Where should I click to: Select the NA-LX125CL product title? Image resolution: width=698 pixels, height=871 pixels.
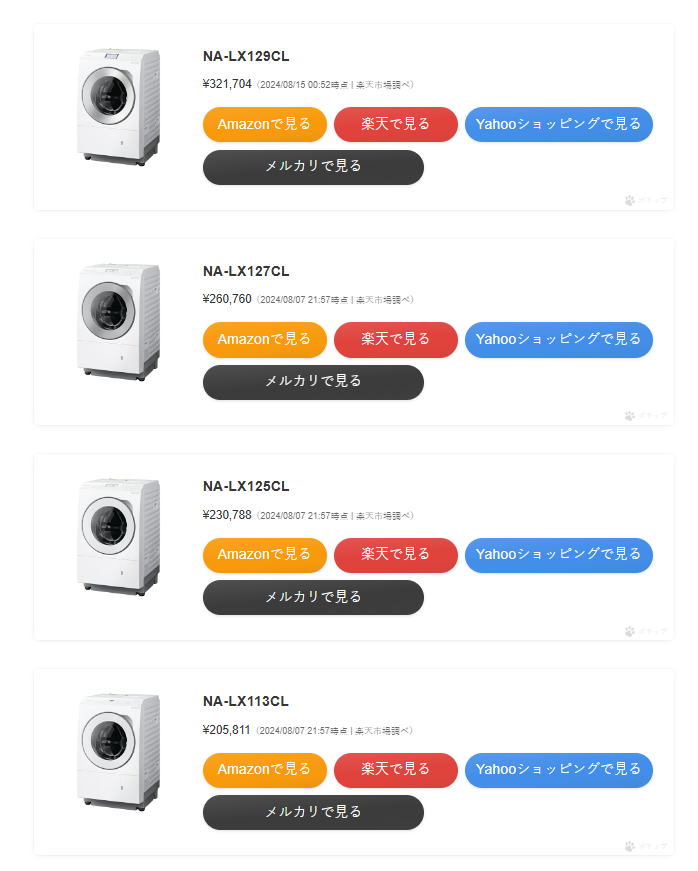[246, 486]
